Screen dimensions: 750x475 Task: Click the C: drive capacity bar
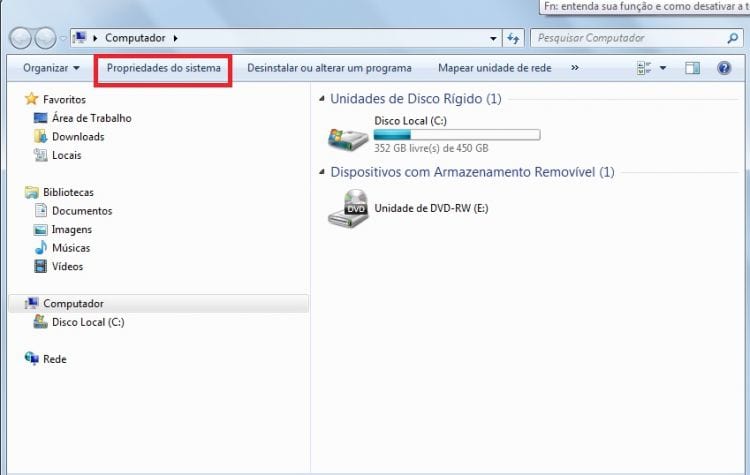pyautogui.click(x=457, y=135)
